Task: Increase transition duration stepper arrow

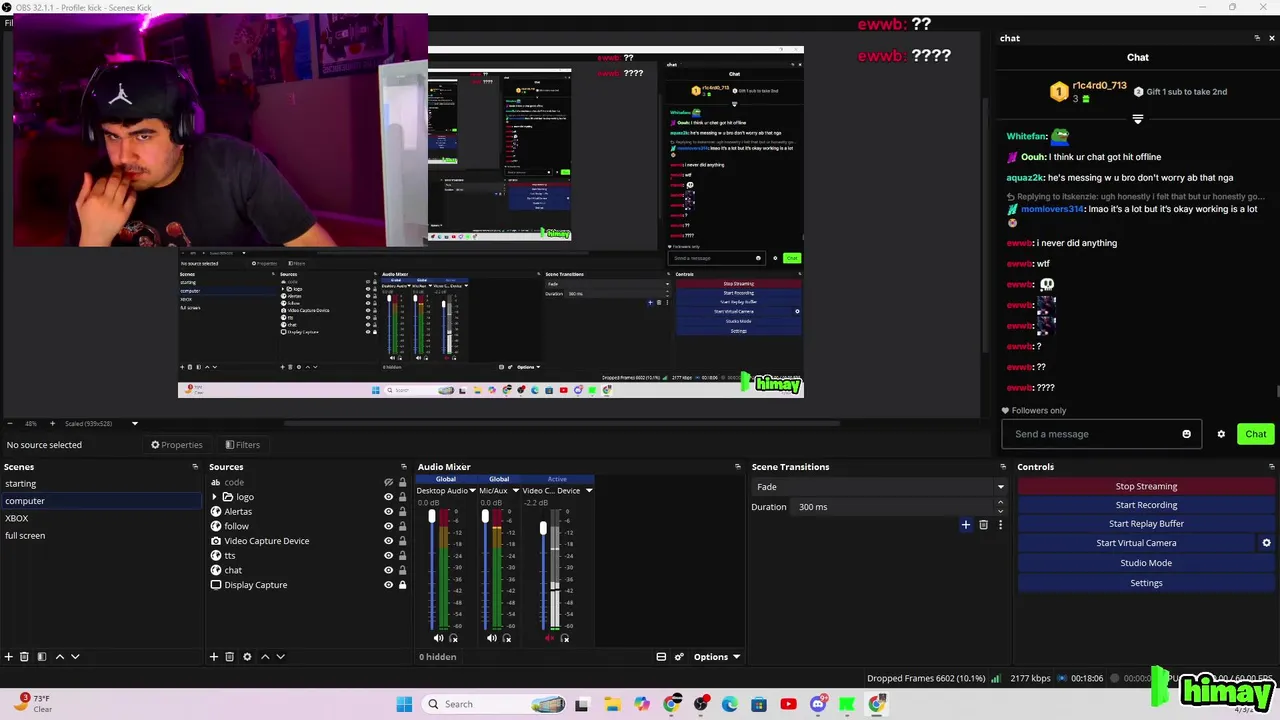Action: 1001,503
